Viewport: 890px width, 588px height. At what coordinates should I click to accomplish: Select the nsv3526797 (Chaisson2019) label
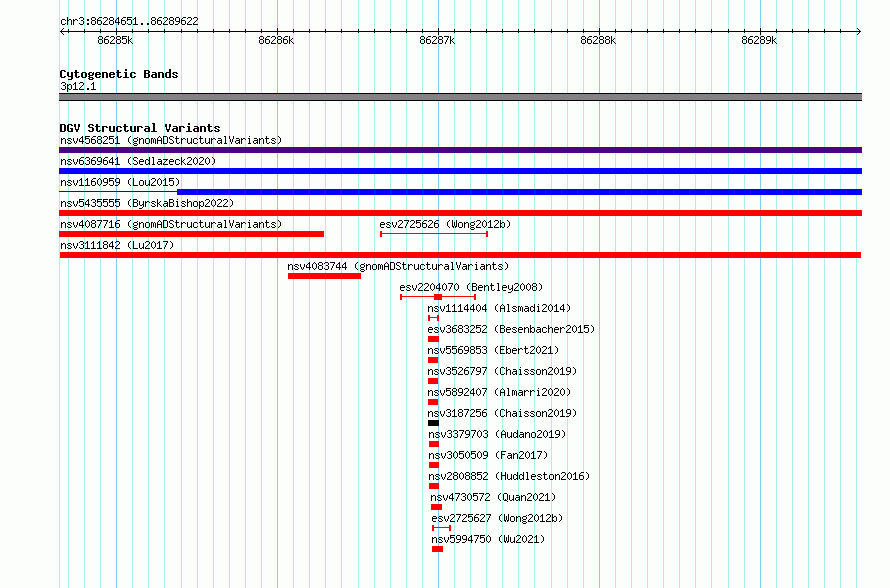(502, 371)
